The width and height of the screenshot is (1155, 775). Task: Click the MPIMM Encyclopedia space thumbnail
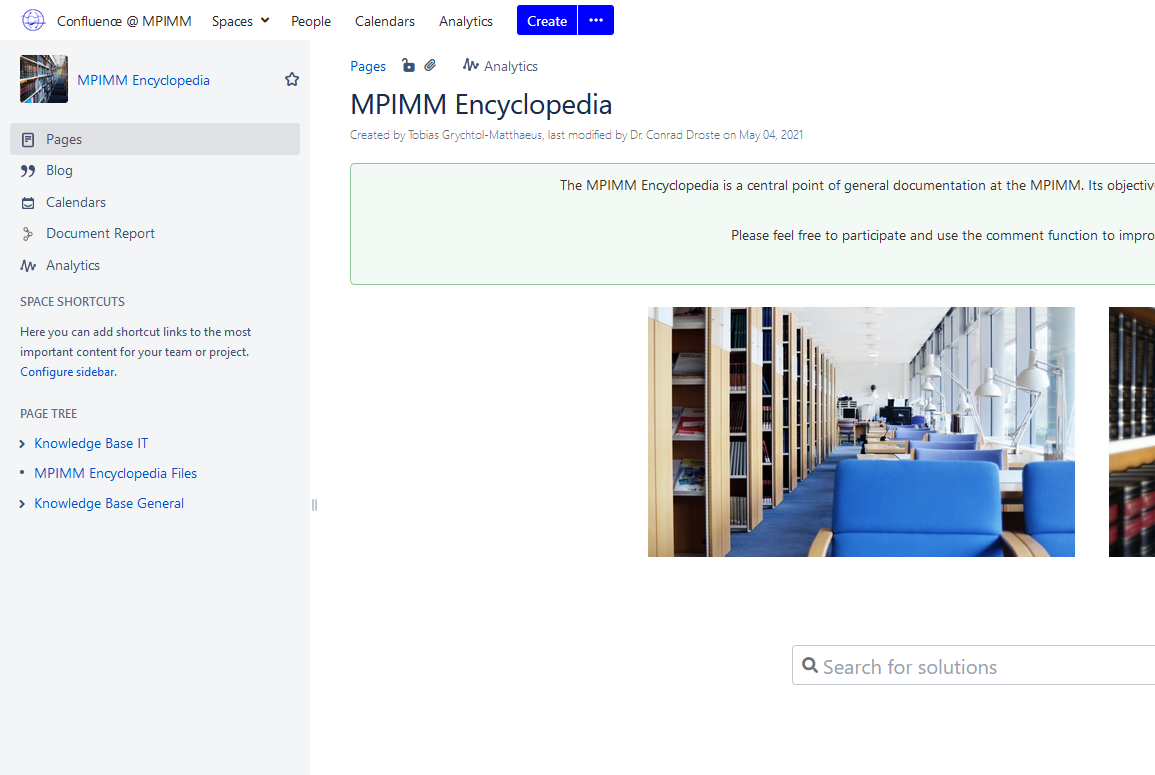[44, 79]
